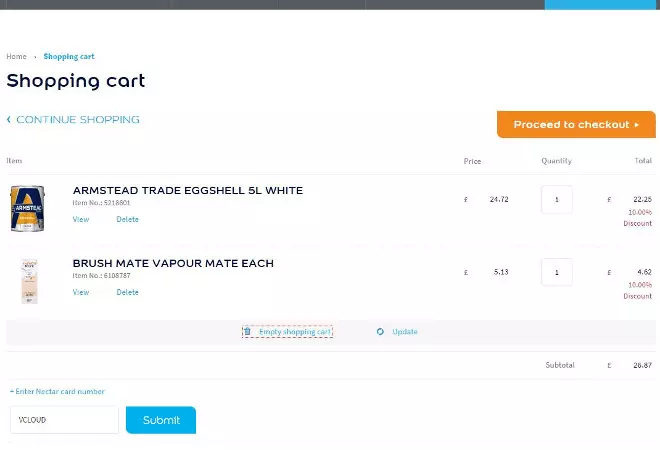Go back via Continue Shopping link

pyautogui.click(x=73, y=120)
